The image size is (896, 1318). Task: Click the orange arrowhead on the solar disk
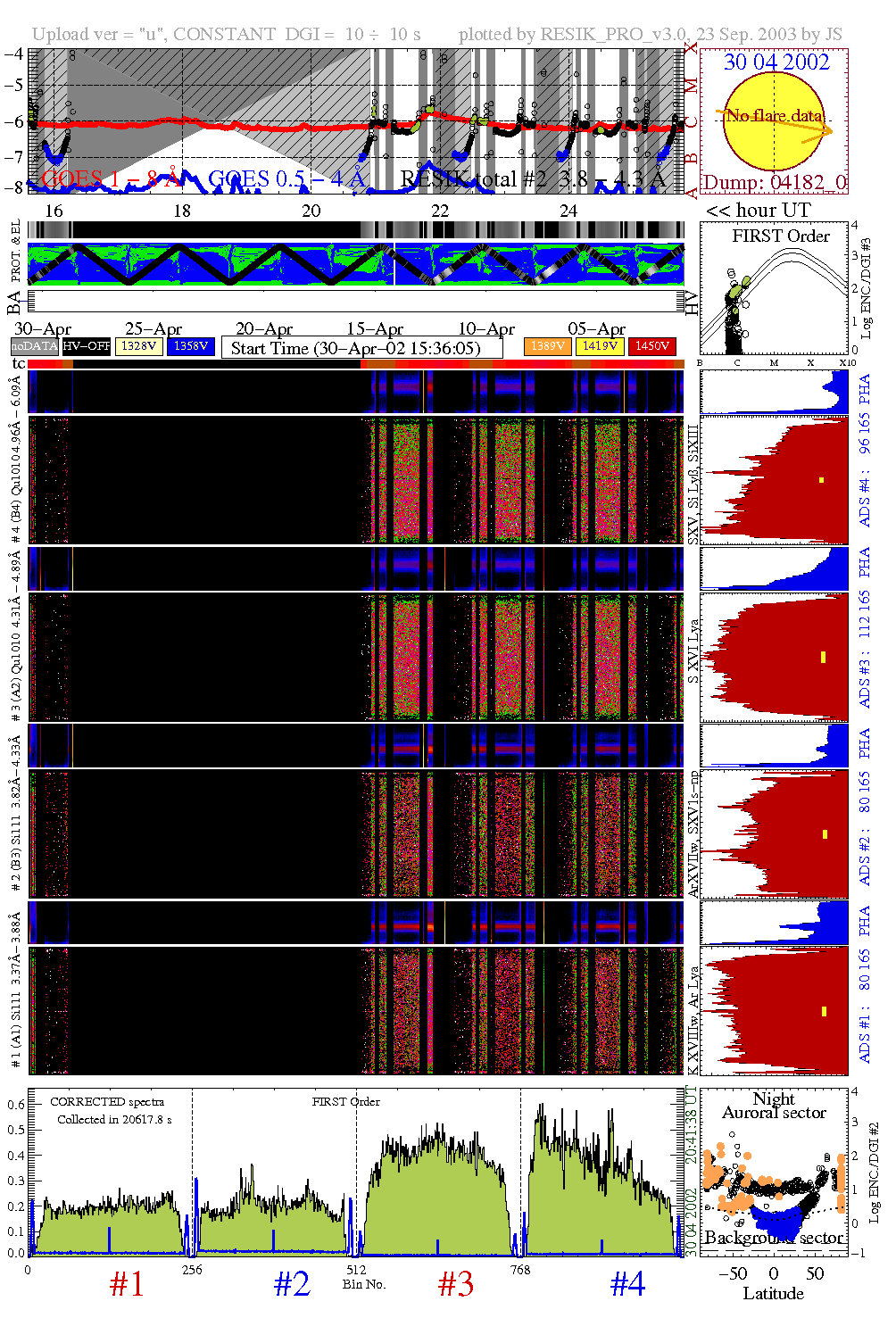pos(829,131)
